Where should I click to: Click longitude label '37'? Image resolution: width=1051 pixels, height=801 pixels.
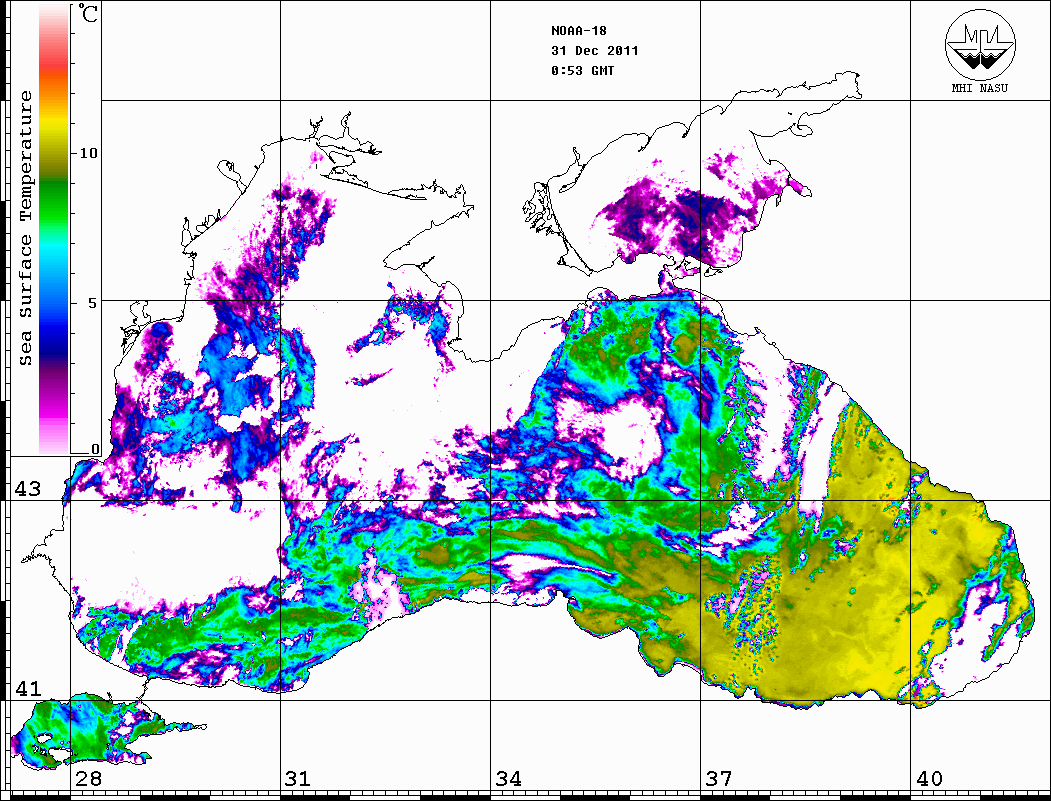718,778
